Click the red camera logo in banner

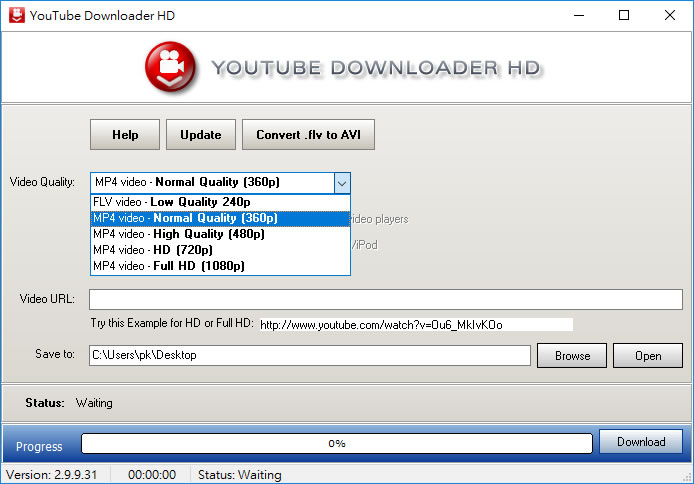pyautogui.click(x=170, y=67)
